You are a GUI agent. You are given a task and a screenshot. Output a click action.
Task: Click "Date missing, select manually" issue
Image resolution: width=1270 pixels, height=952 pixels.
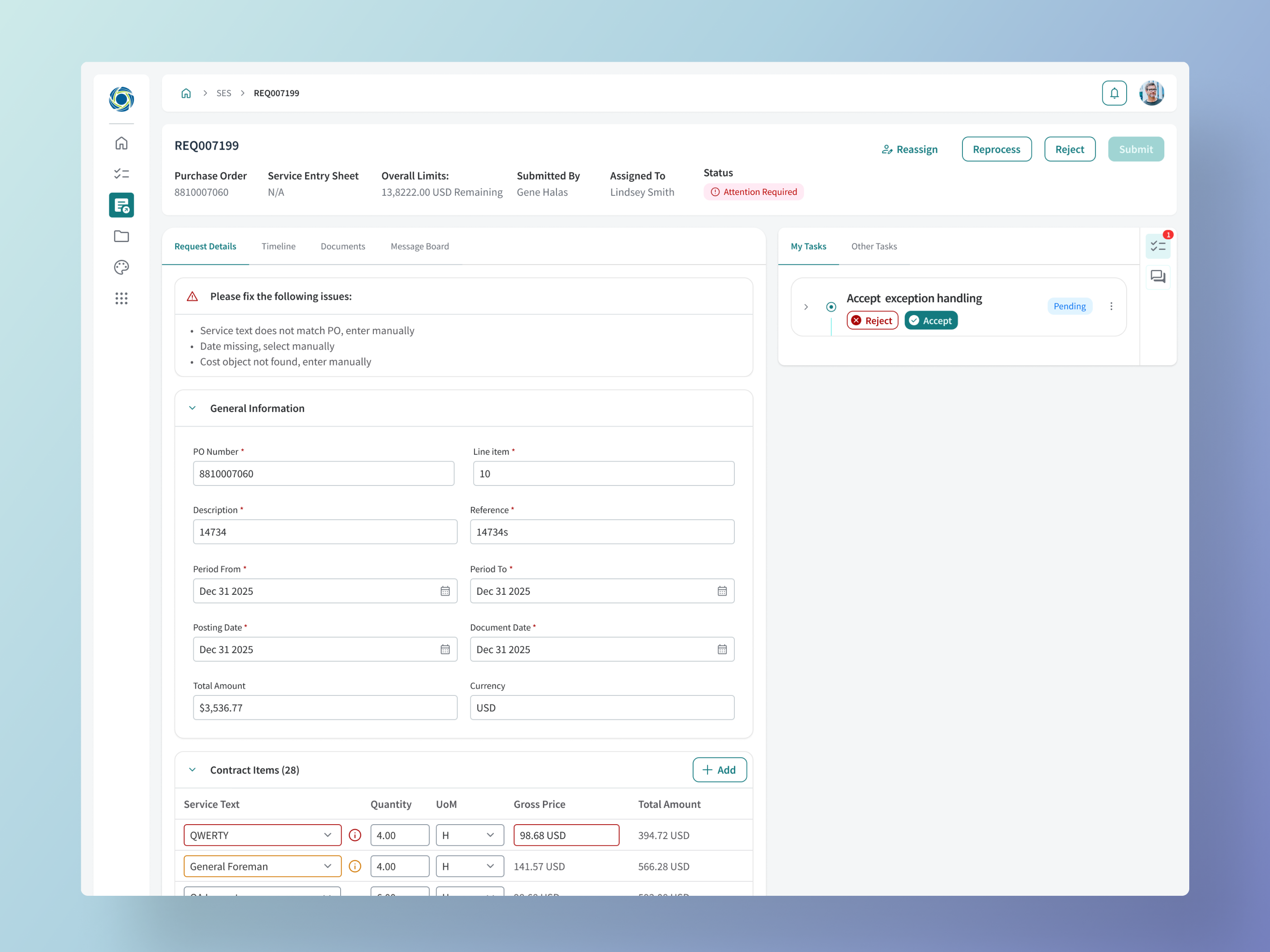click(267, 346)
